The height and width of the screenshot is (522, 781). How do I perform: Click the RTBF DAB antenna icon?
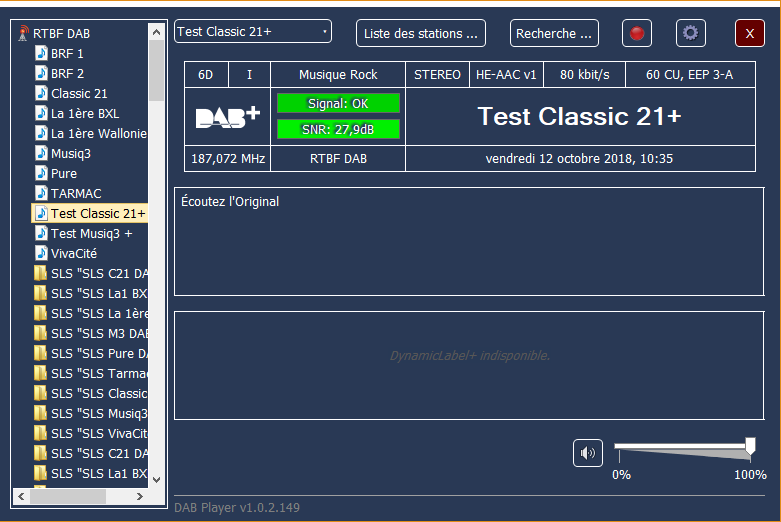click(x=23, y=33)
